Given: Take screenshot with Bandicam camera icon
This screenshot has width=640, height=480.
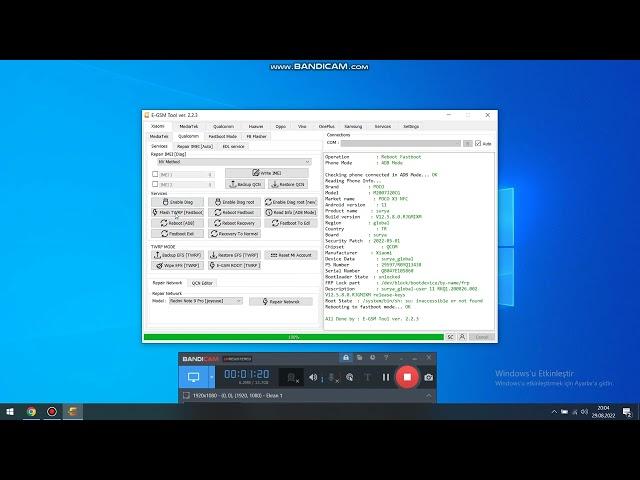Looking at the screenshot, I should point(429,378).
